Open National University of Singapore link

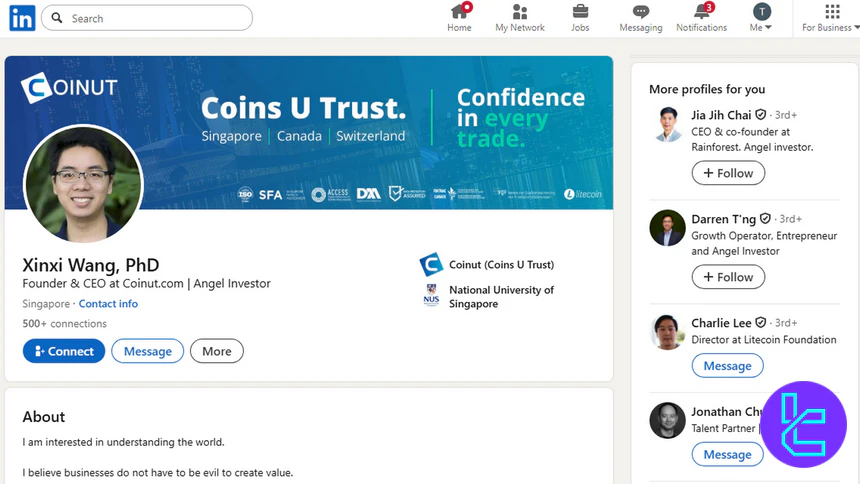501,297
